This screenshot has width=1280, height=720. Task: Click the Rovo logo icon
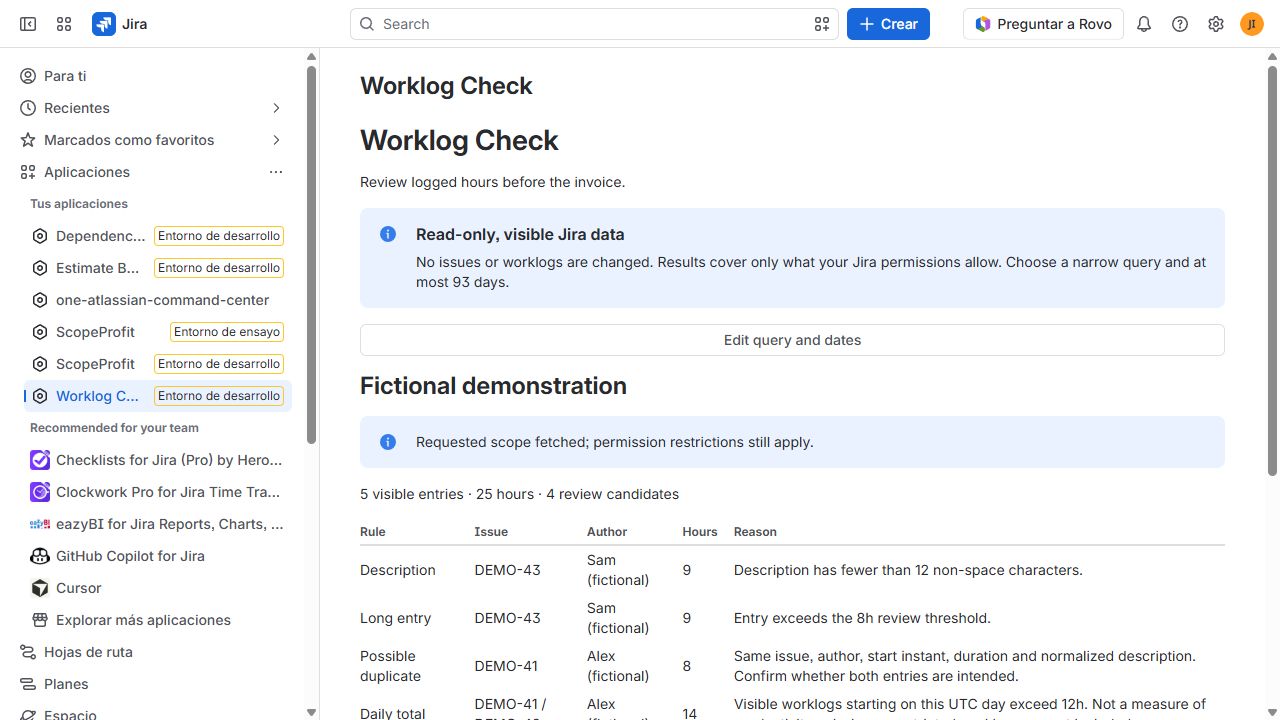(983, 24)
